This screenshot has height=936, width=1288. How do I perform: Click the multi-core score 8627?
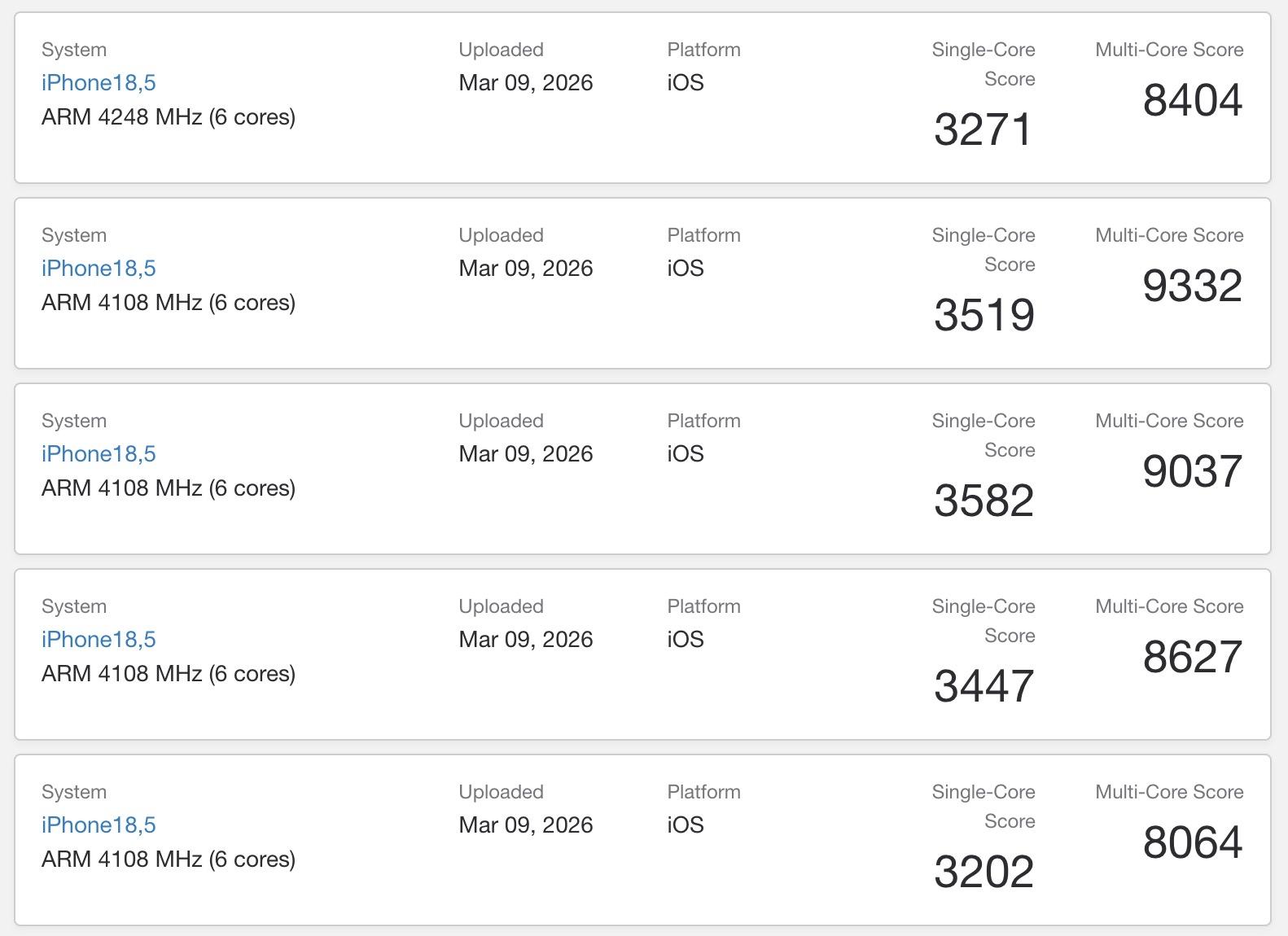coord(1192,658)
